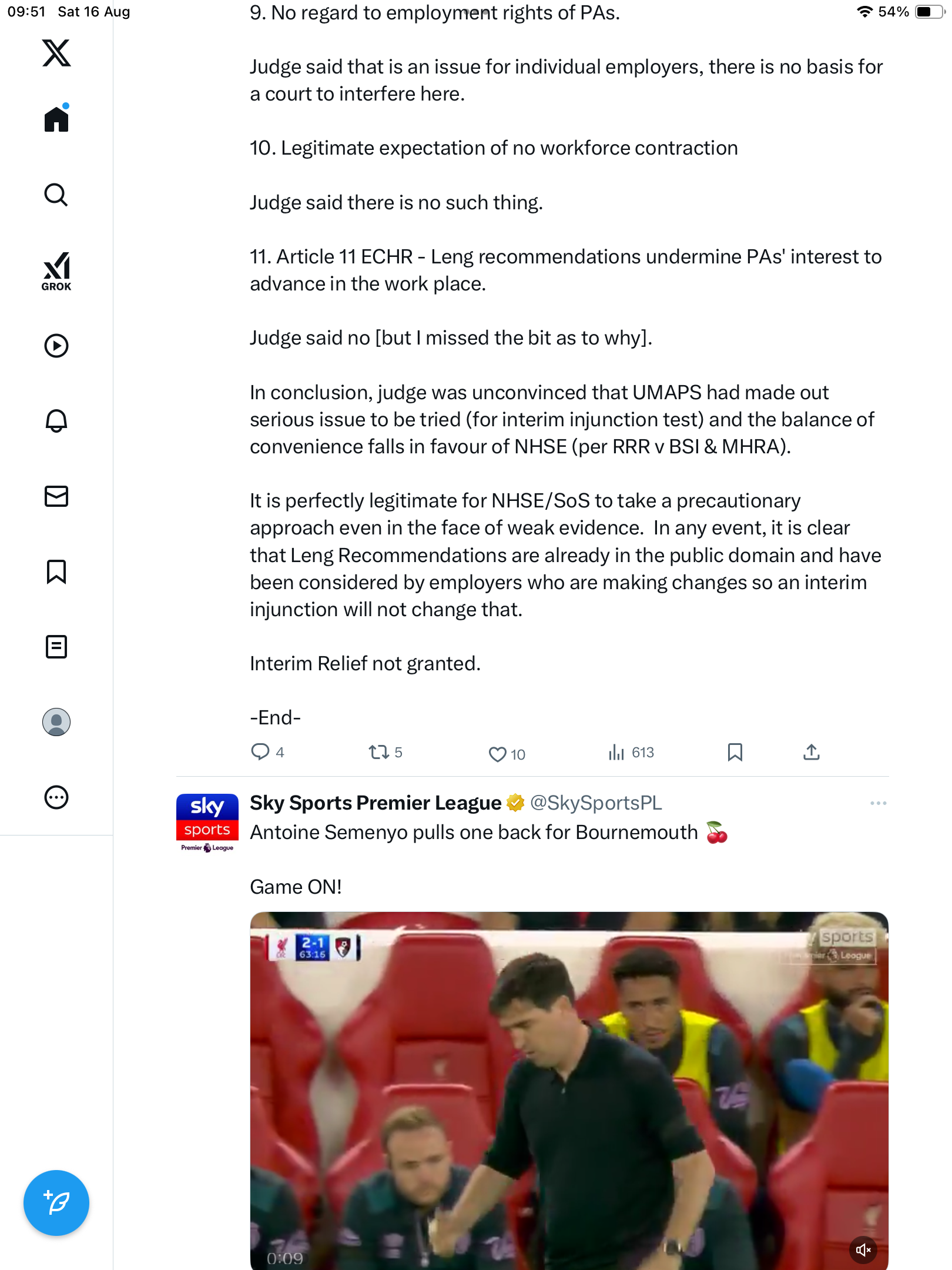The image size is (952, 1270).
Task: Share the Interim Relief post
Action: [812, 752]
